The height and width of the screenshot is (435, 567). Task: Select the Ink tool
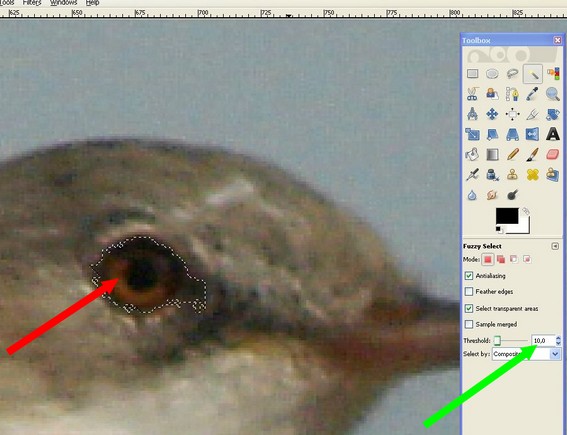coord(492,175)
